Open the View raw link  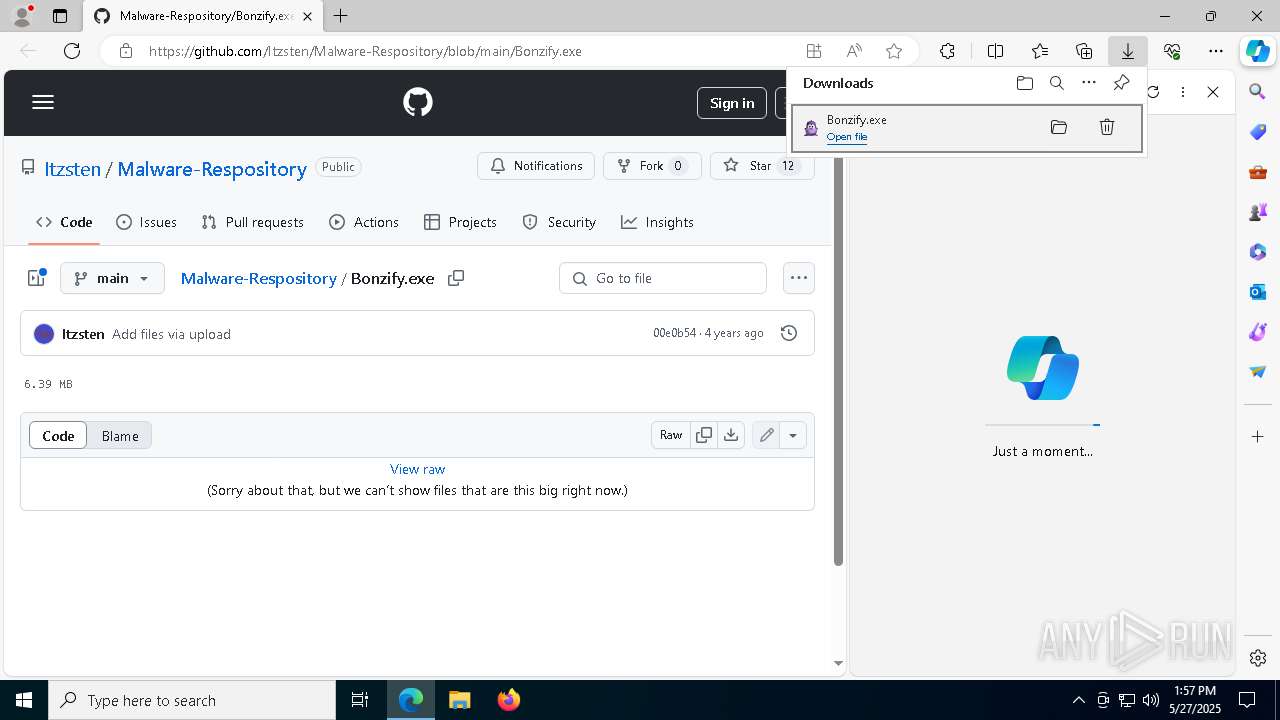point(417,469)
